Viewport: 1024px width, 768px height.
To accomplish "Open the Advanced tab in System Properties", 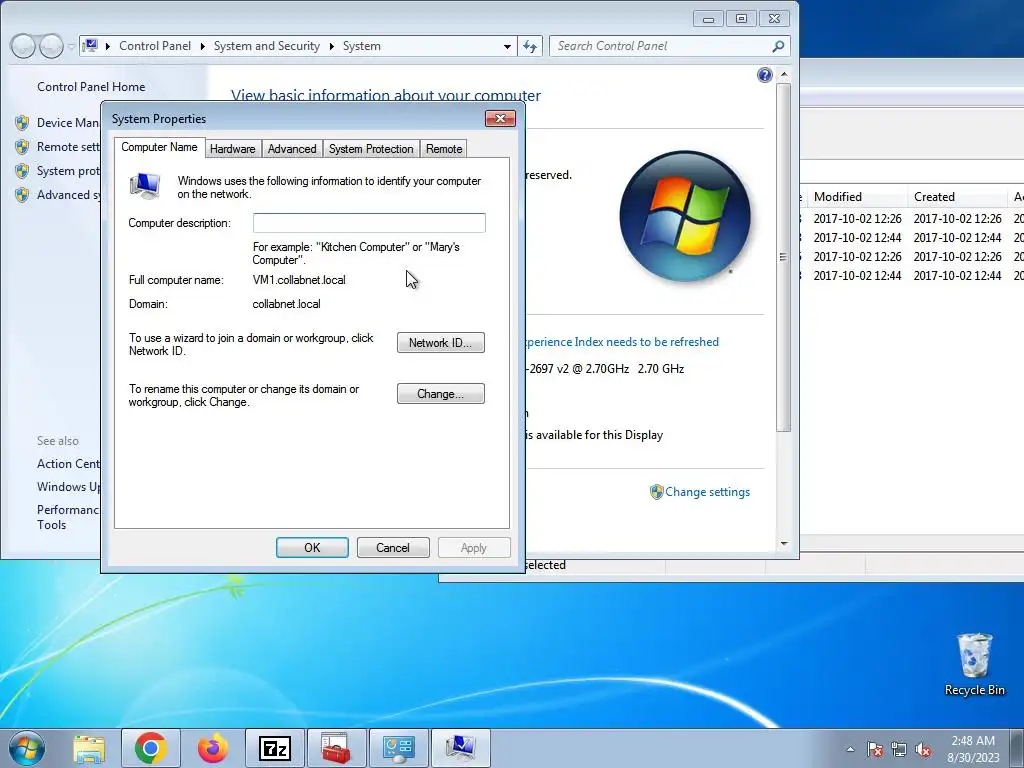I will pyautogui.click(x=292, y=149).
